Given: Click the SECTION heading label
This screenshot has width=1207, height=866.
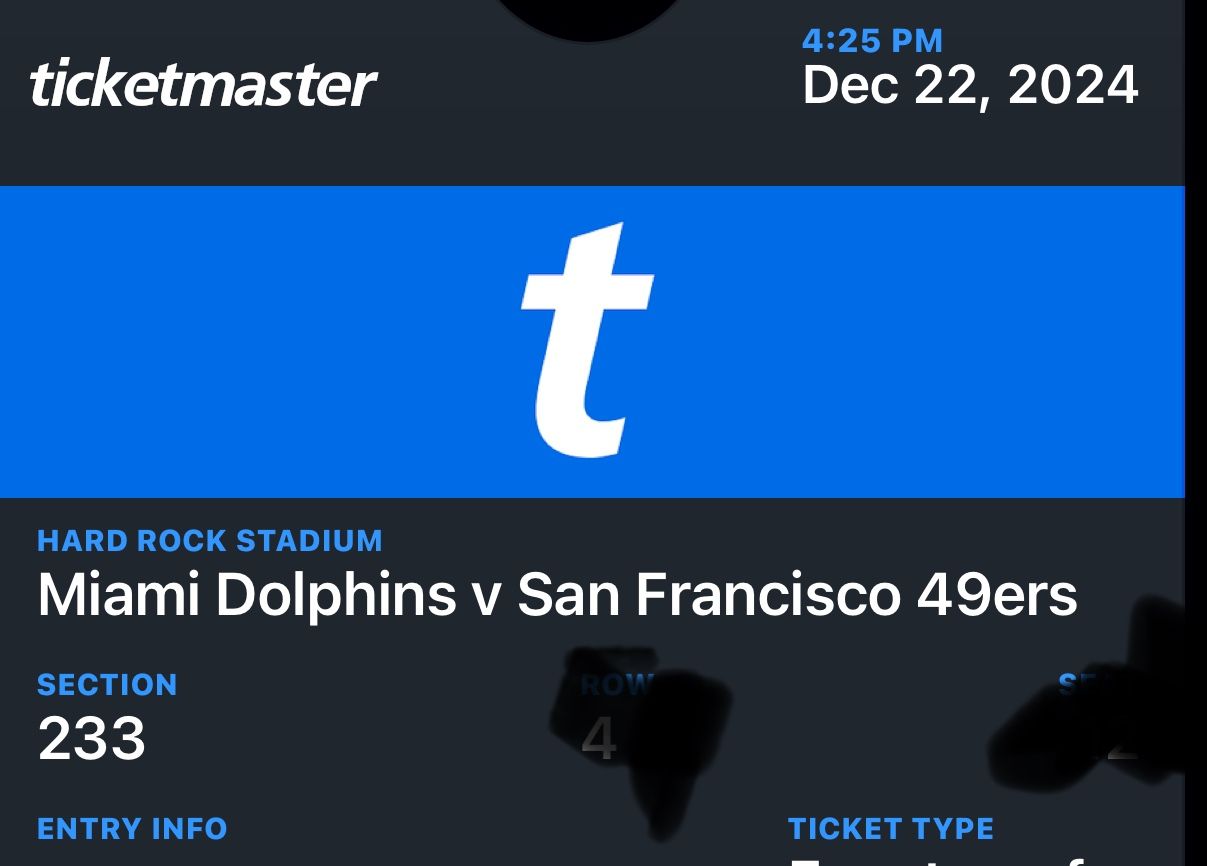Looking at the screenshot, I should pos(107,685).
